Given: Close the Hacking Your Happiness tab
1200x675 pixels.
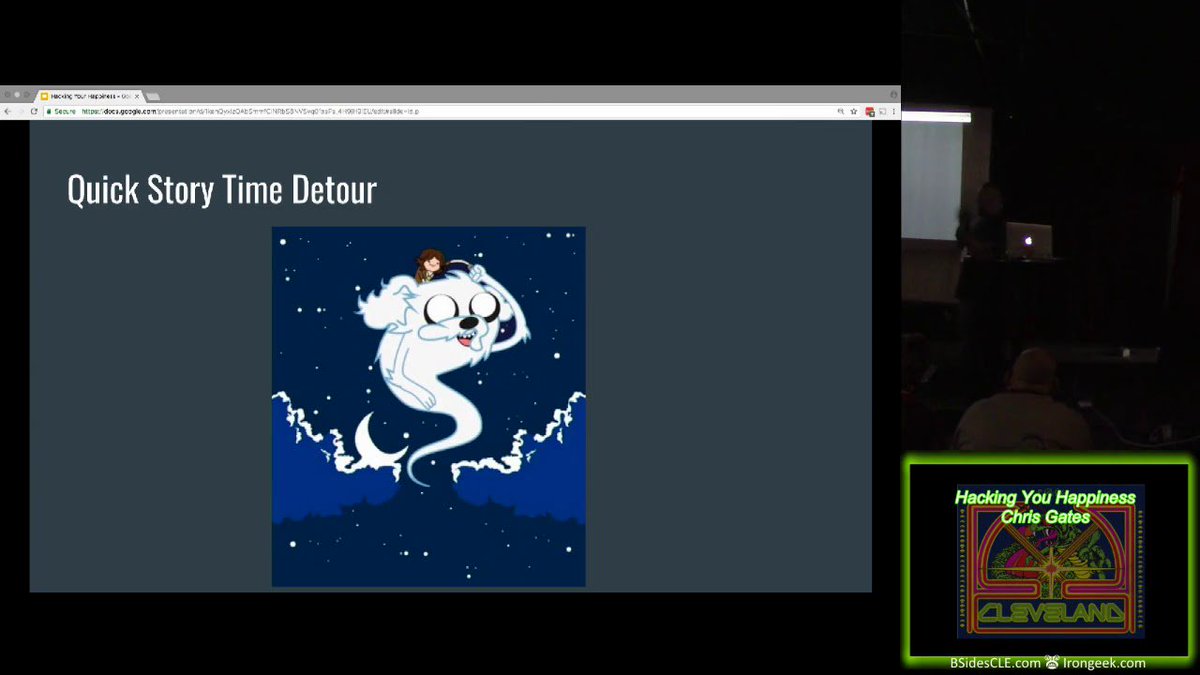Looking at the screenshot, I should pos(137,96).
